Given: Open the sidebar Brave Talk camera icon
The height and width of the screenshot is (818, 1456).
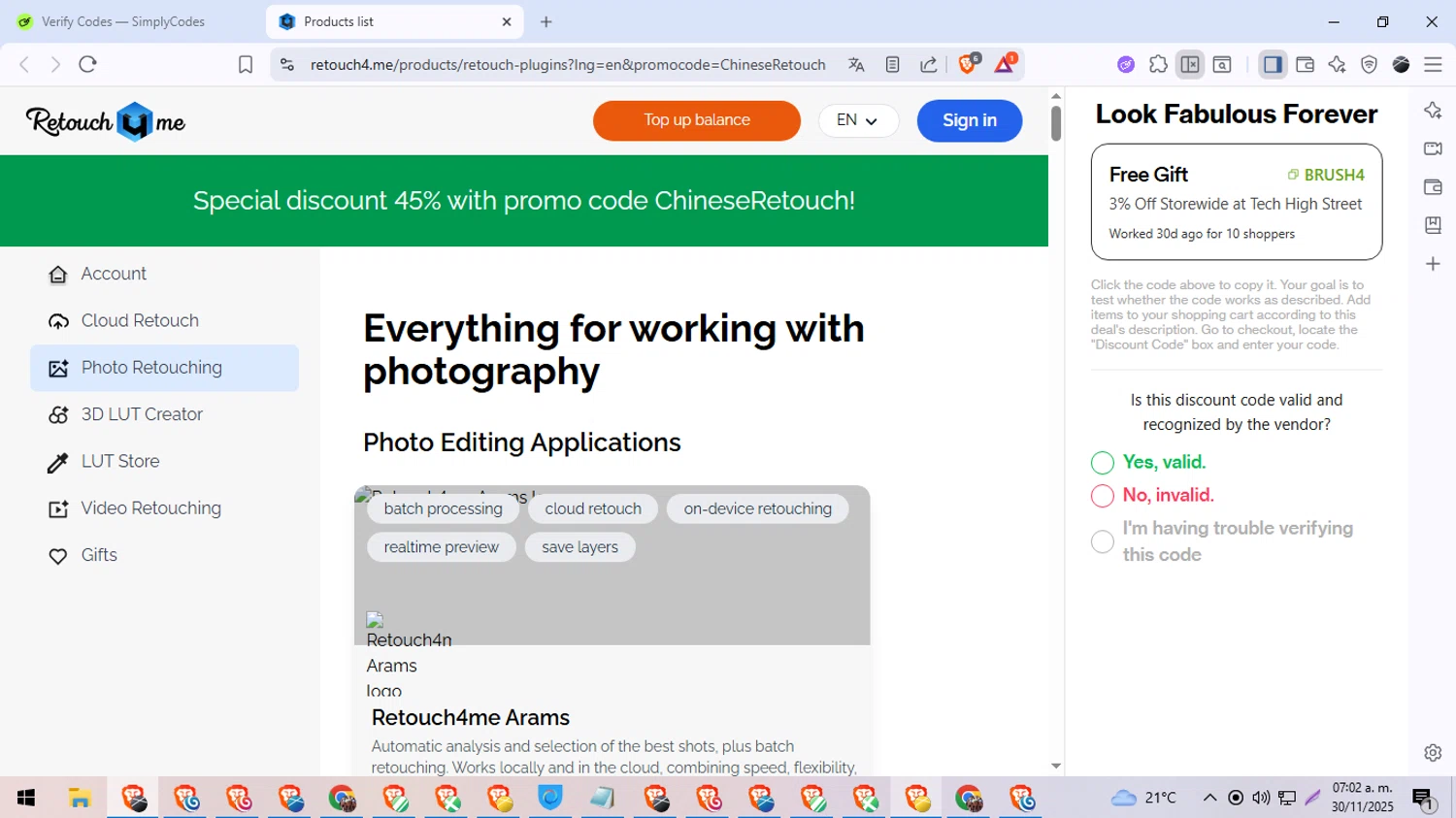Looking at the screenshot, I should coord(1433,148).
